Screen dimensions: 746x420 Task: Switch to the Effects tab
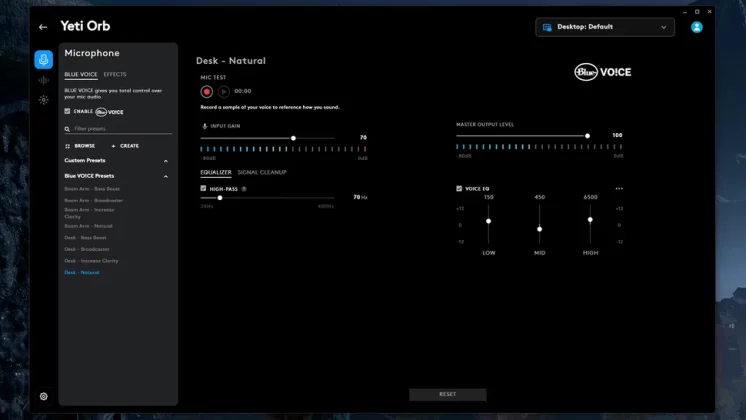pyautogui.click(x=115, y=75)
